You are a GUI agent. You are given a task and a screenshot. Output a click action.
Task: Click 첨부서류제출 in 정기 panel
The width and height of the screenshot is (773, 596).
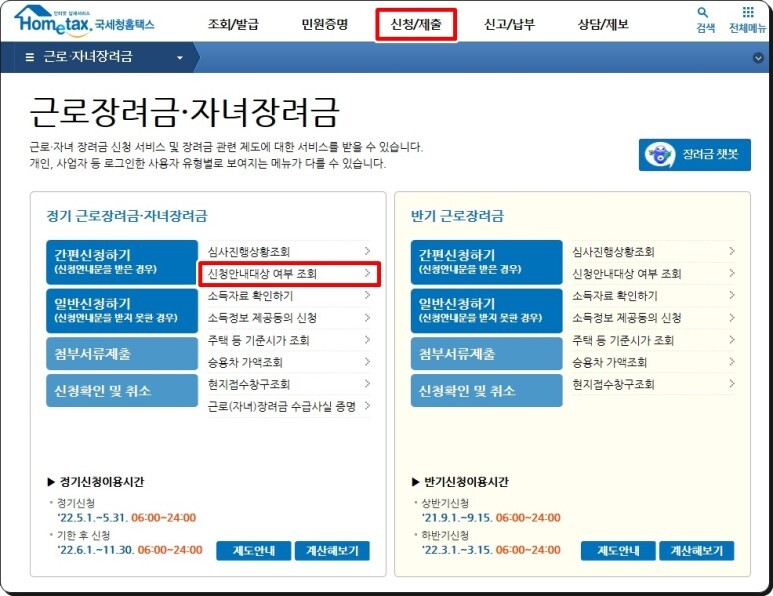point(122,353)
